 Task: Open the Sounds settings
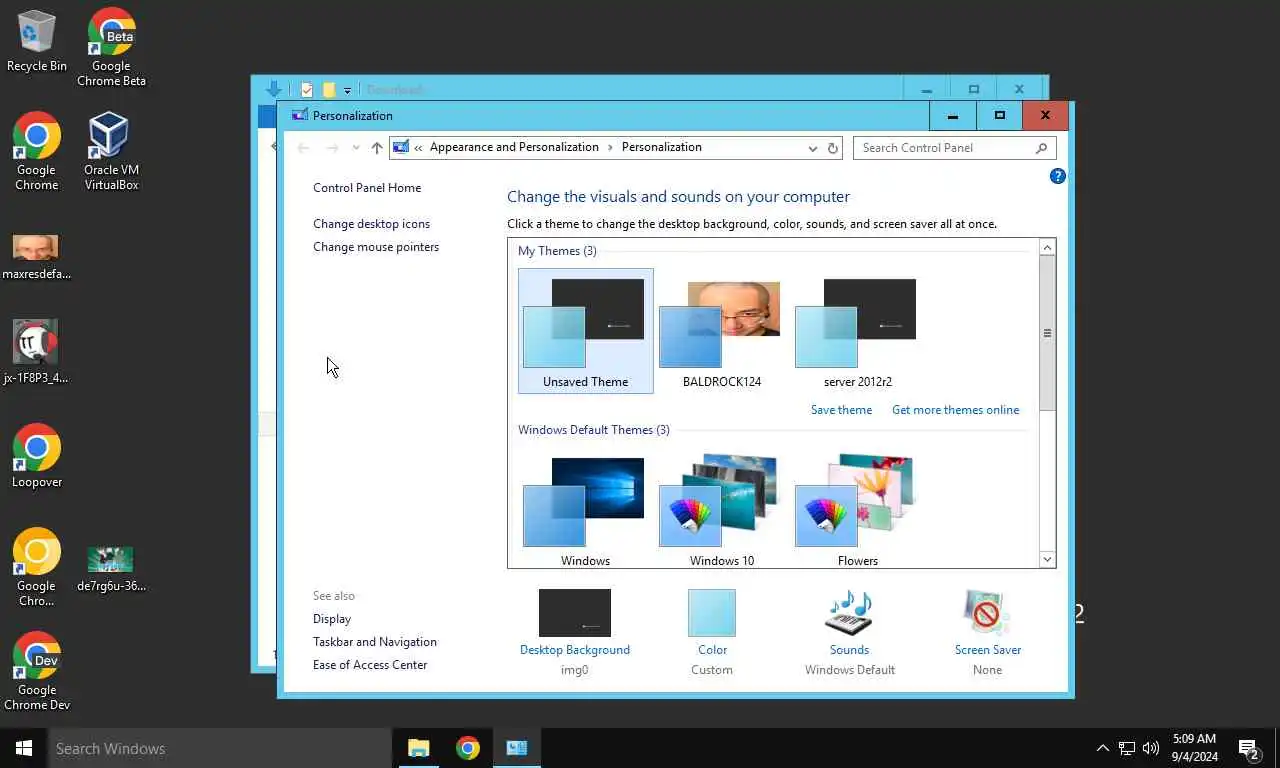[x=849, y=632]
